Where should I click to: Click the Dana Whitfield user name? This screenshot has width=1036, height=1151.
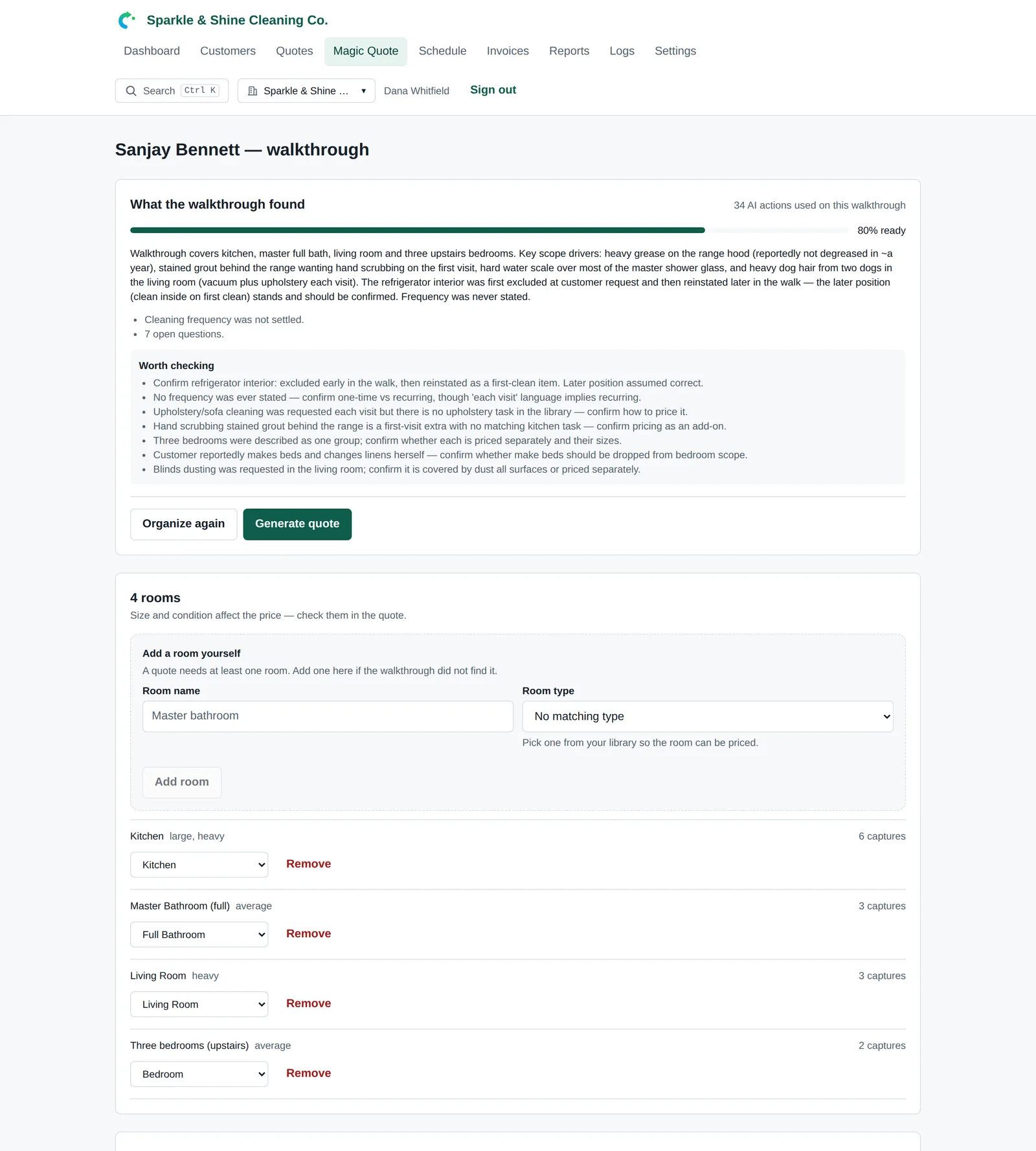click(x=416, y=91)
